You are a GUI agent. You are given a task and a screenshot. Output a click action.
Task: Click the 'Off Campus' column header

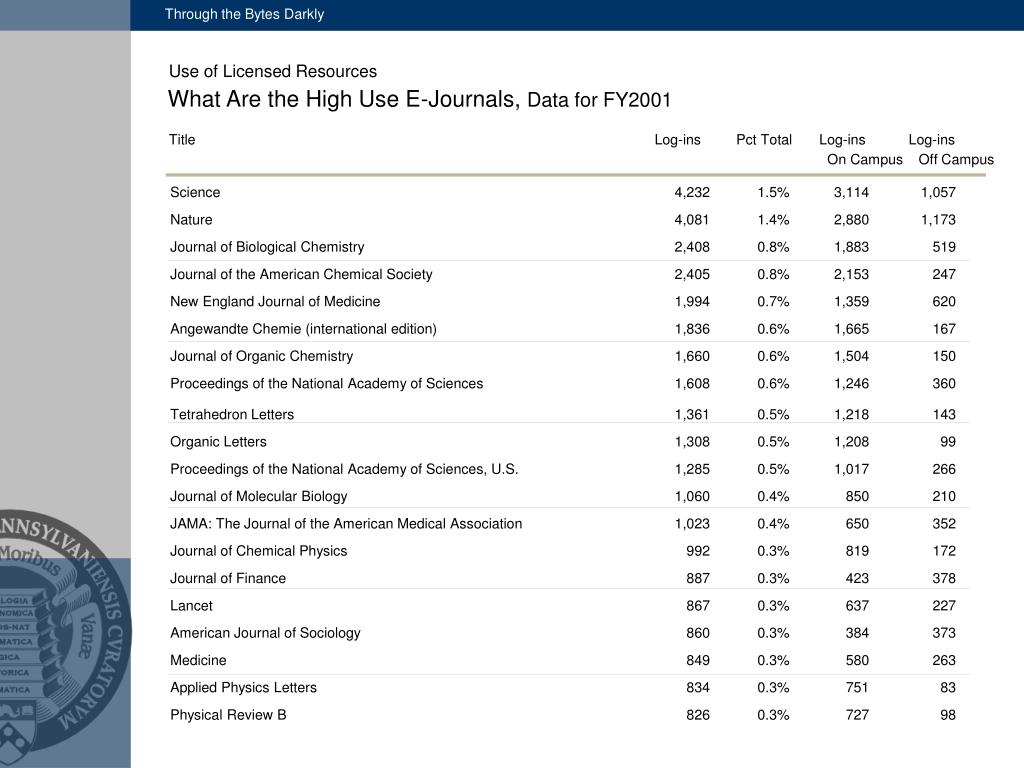point(956,159)
